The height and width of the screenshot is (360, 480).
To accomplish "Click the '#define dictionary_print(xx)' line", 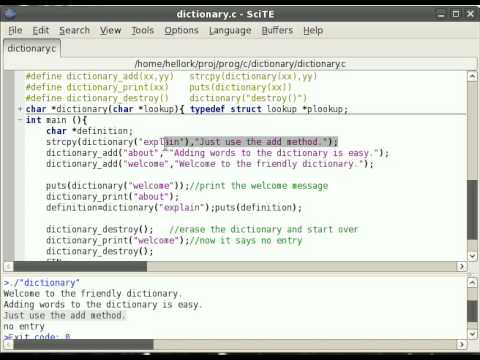I will click(159, 87).
